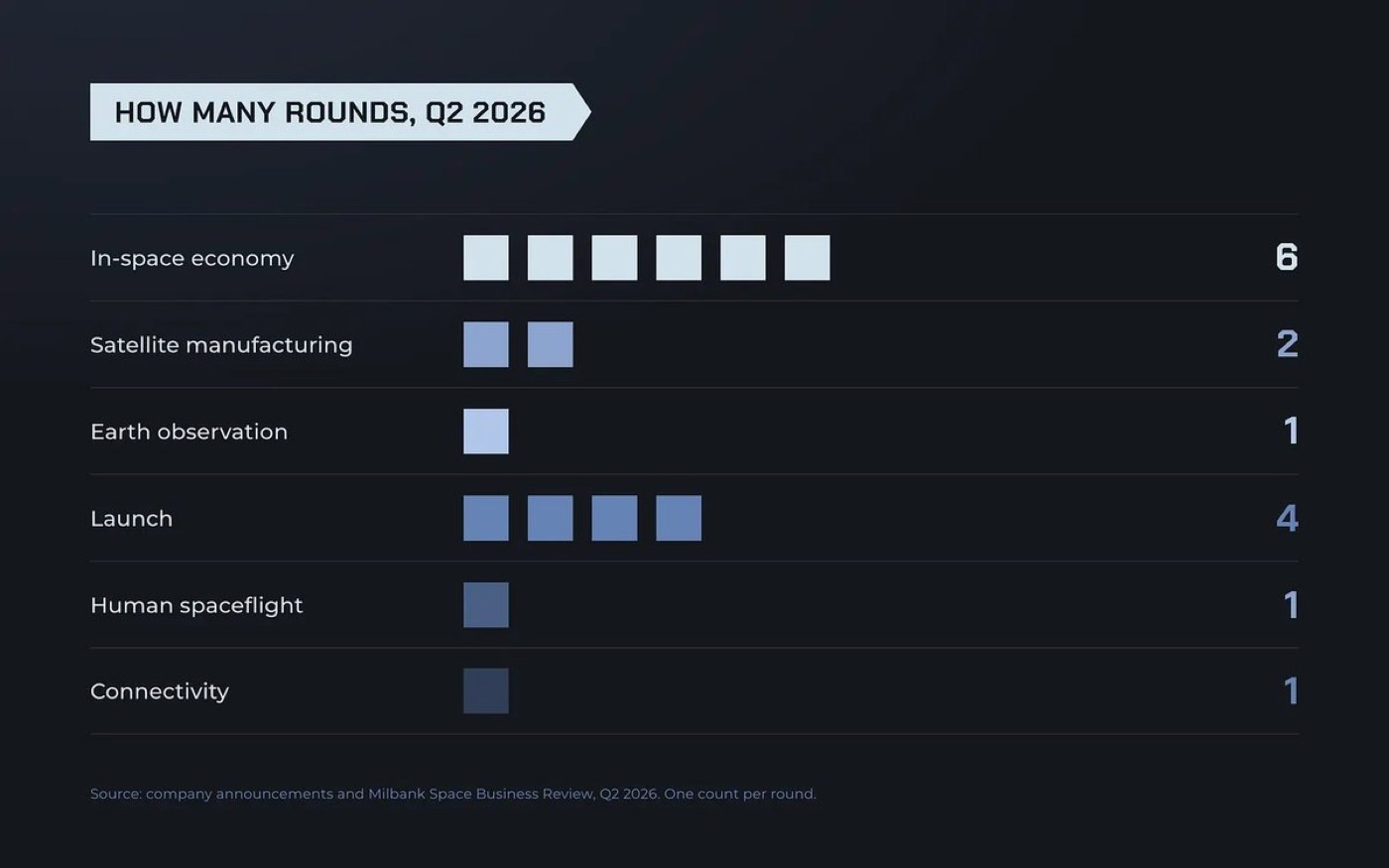Click the 'HOW MANY ROUNDS, Q2 2026' title banner
Screen dimensions: 1389x868
[x=340, y=112]
